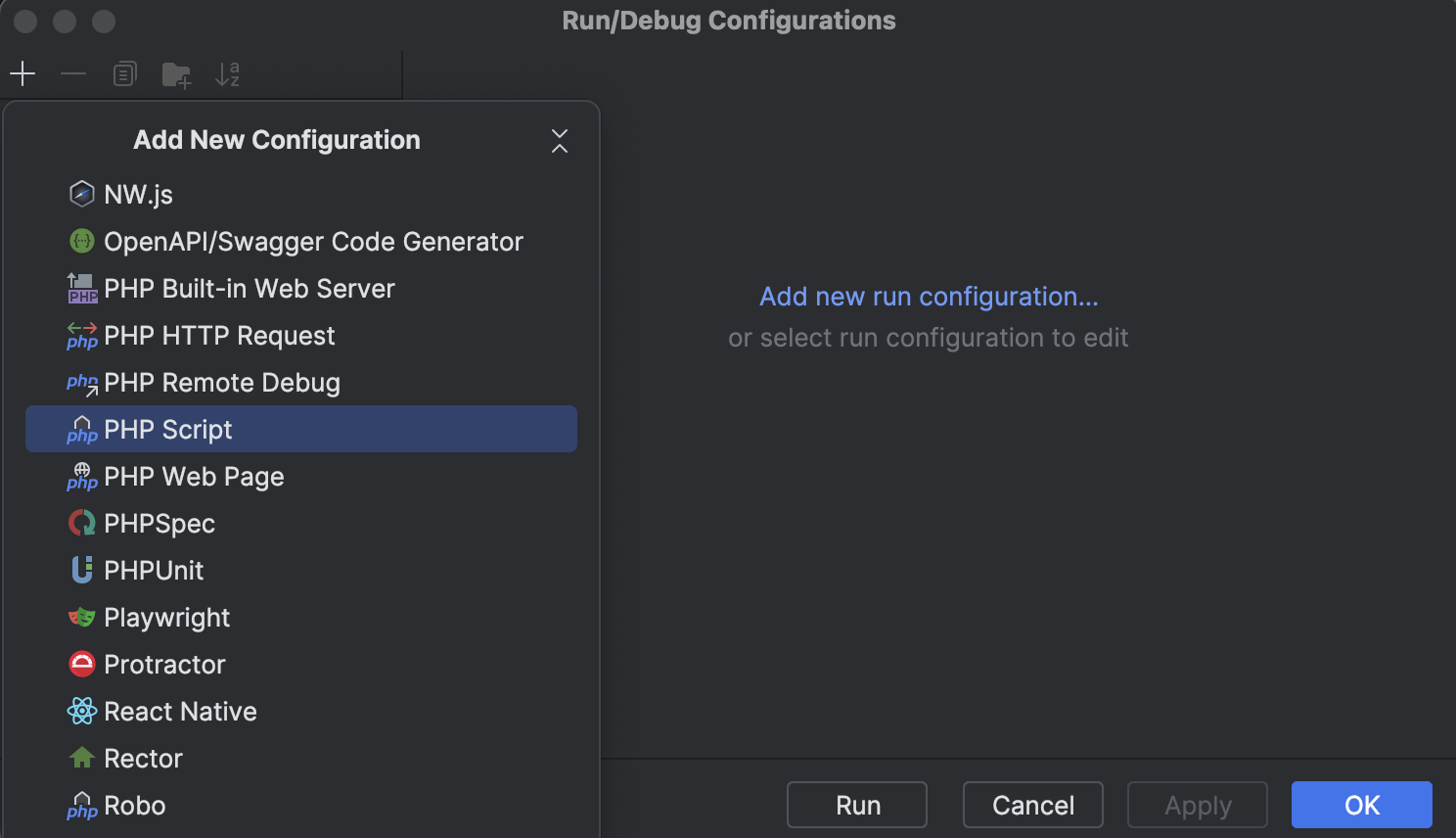Select Rector from the configuration list
The height and width of the screenshot is (838, 1456).
coord(144,758)
